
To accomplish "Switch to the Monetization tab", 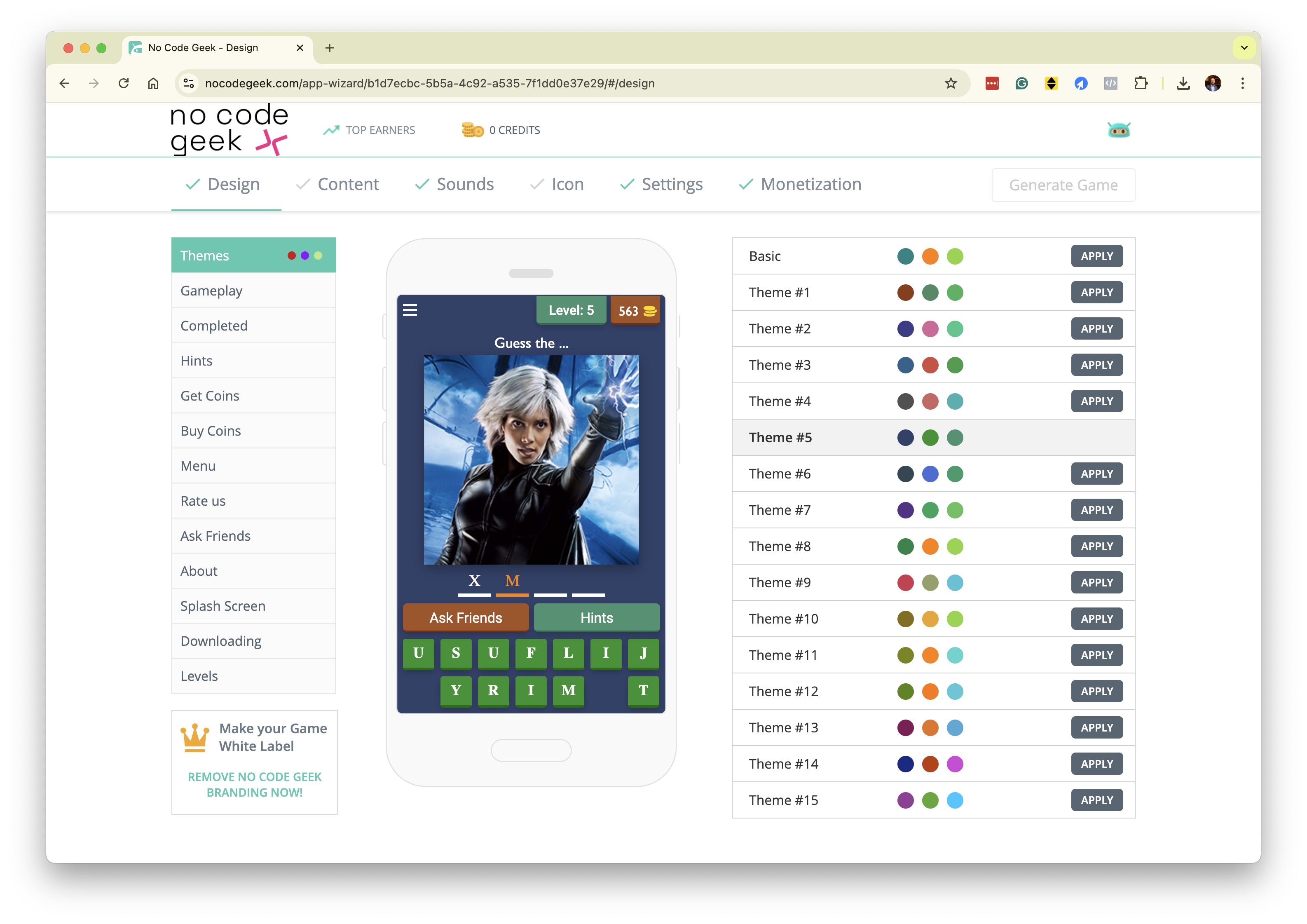I will (799, 185).
